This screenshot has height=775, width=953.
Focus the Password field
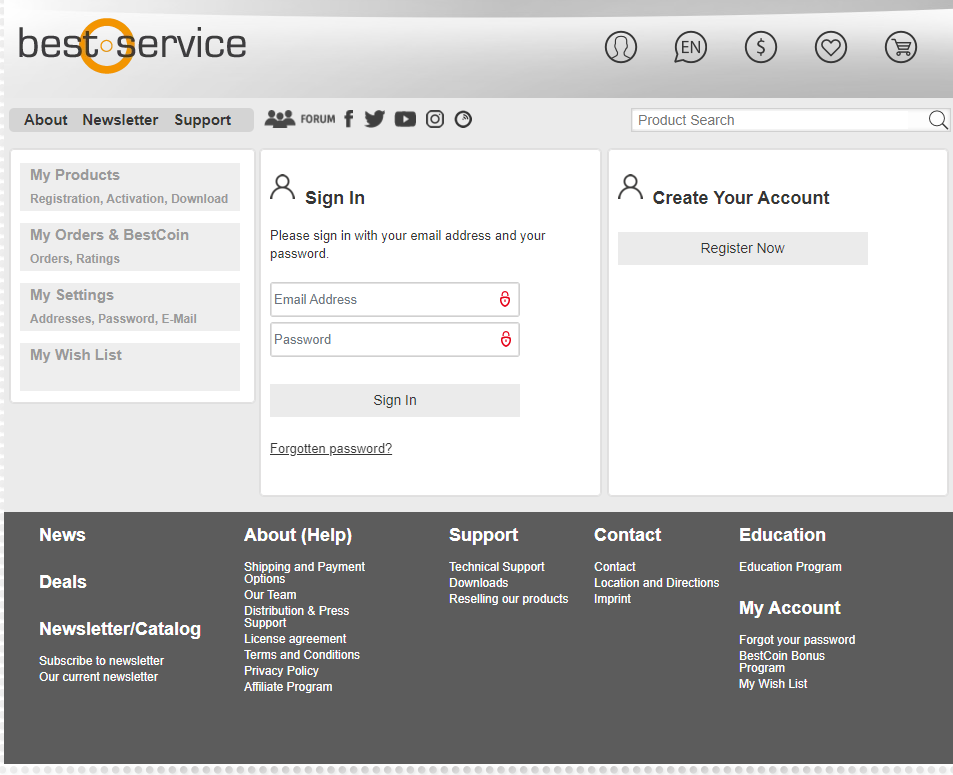[394, 339]
